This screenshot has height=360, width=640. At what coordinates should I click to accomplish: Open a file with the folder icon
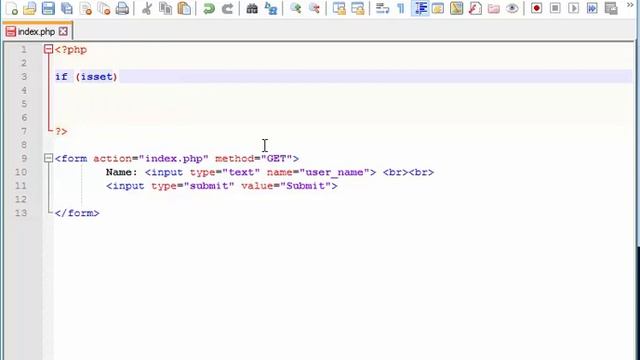pyautogui.click(x=29, y=8)
